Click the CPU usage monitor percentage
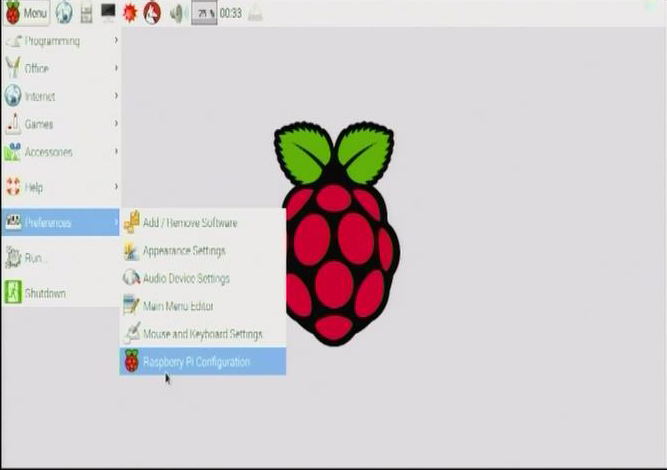Screen dimensions: 667x470 click(204, 13)
